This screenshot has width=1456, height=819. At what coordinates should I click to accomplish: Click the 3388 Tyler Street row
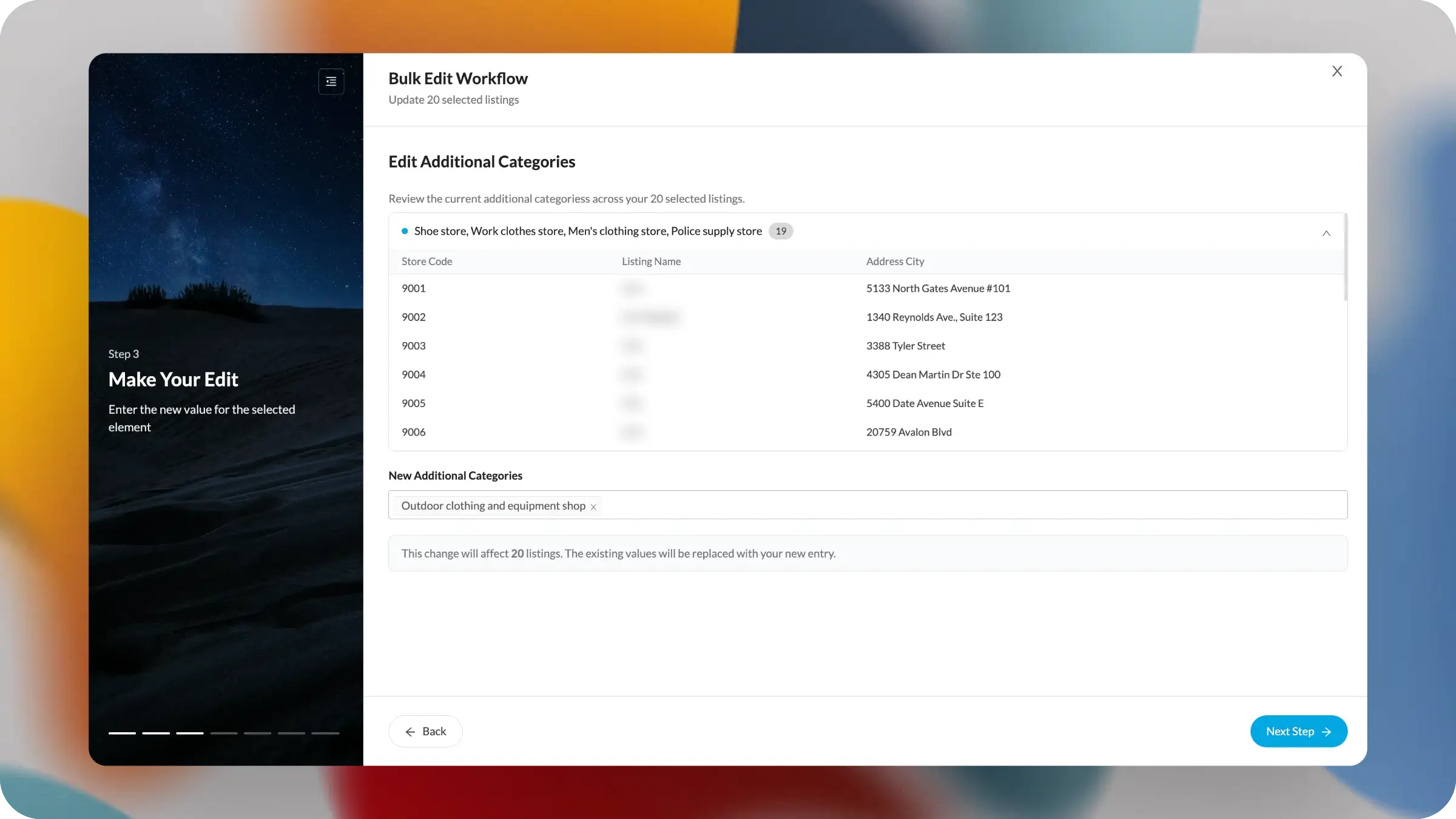click(x=905, y=346)
